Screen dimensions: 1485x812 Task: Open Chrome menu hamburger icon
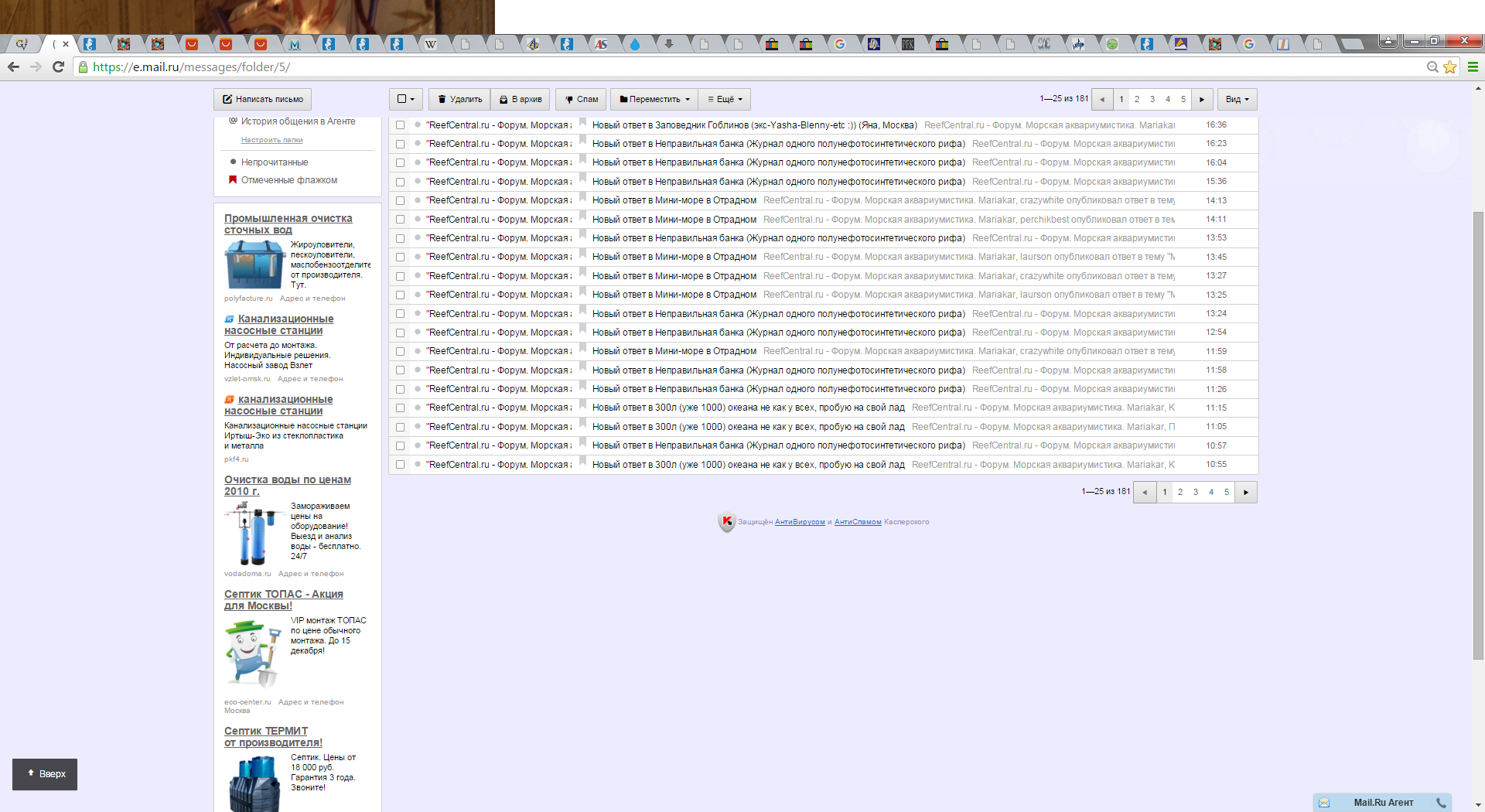click(x=1473, y=67)
